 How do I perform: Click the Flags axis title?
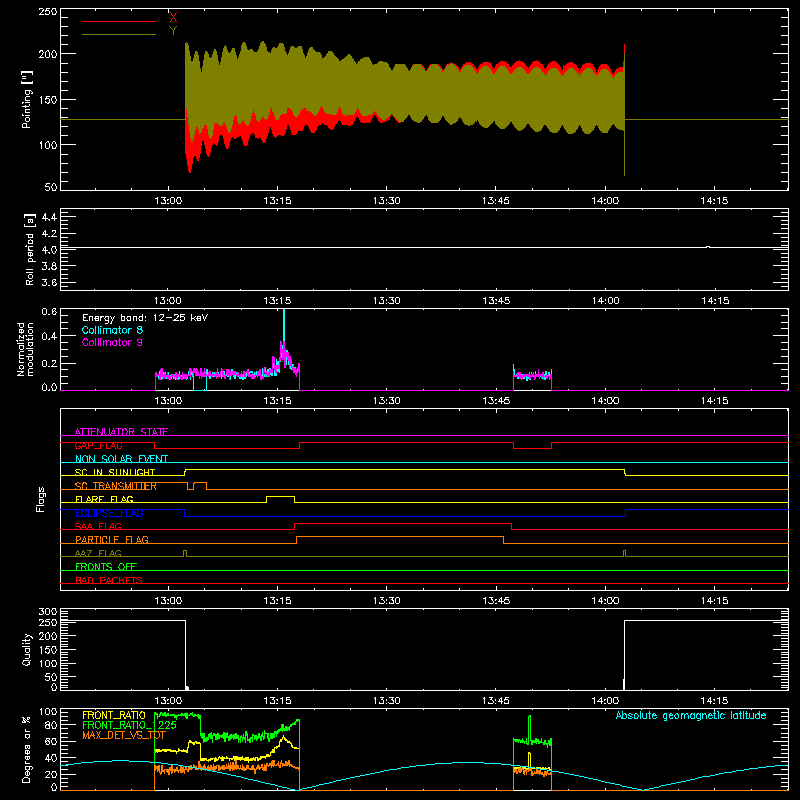click(x=41, y=499)
